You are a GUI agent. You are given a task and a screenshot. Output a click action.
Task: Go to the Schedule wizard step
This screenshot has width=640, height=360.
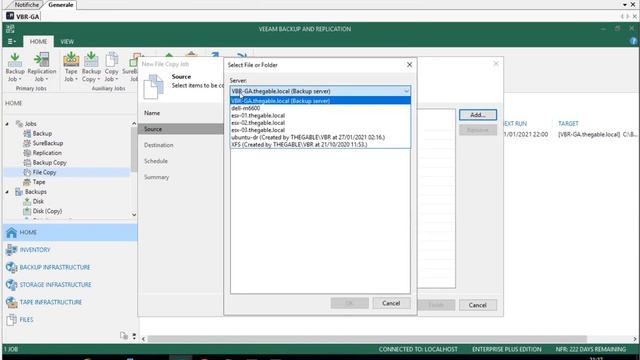click(x=156, y=161)
